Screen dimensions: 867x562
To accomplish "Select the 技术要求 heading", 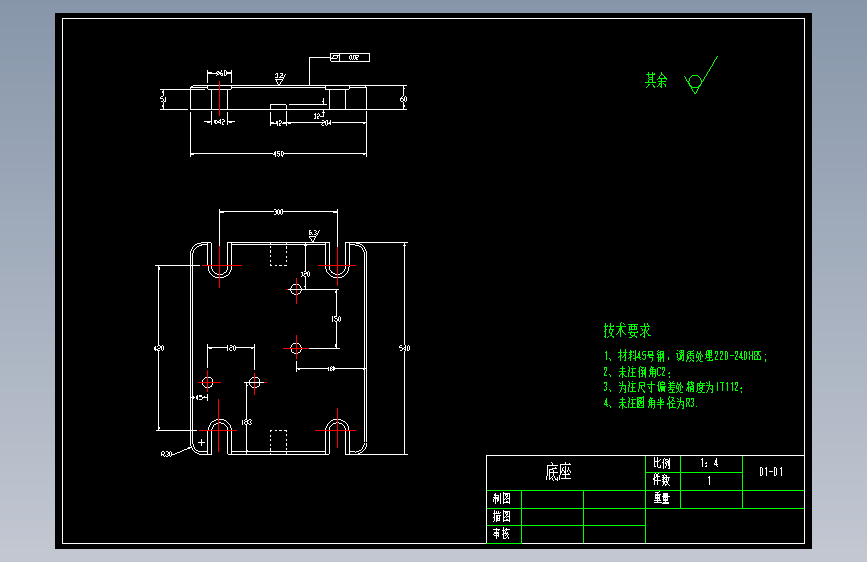I will tap(627, 331).
